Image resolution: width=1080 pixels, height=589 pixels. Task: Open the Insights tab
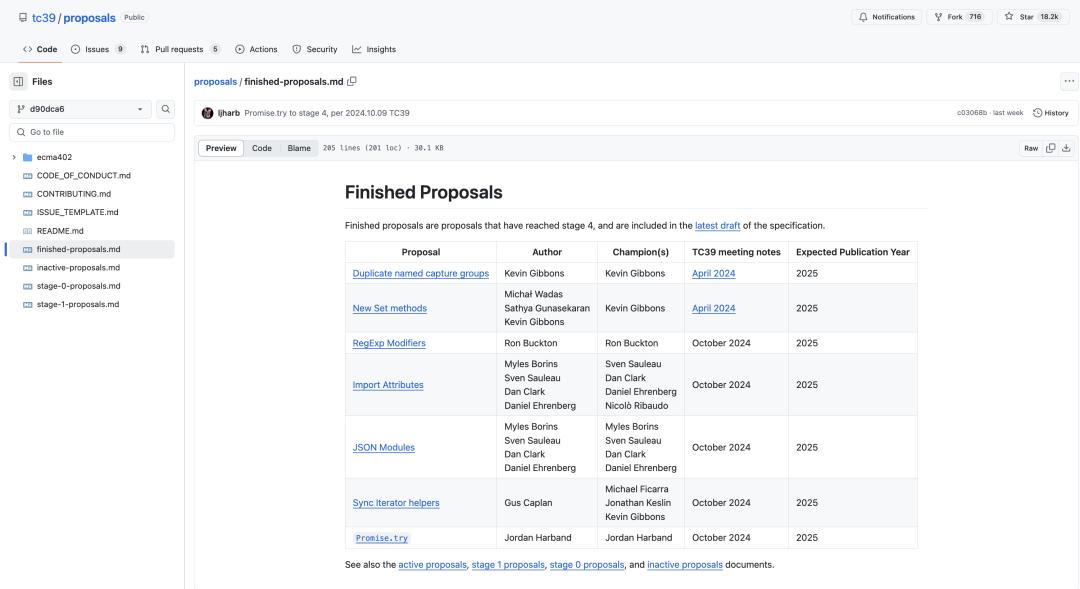coord(374,50)
